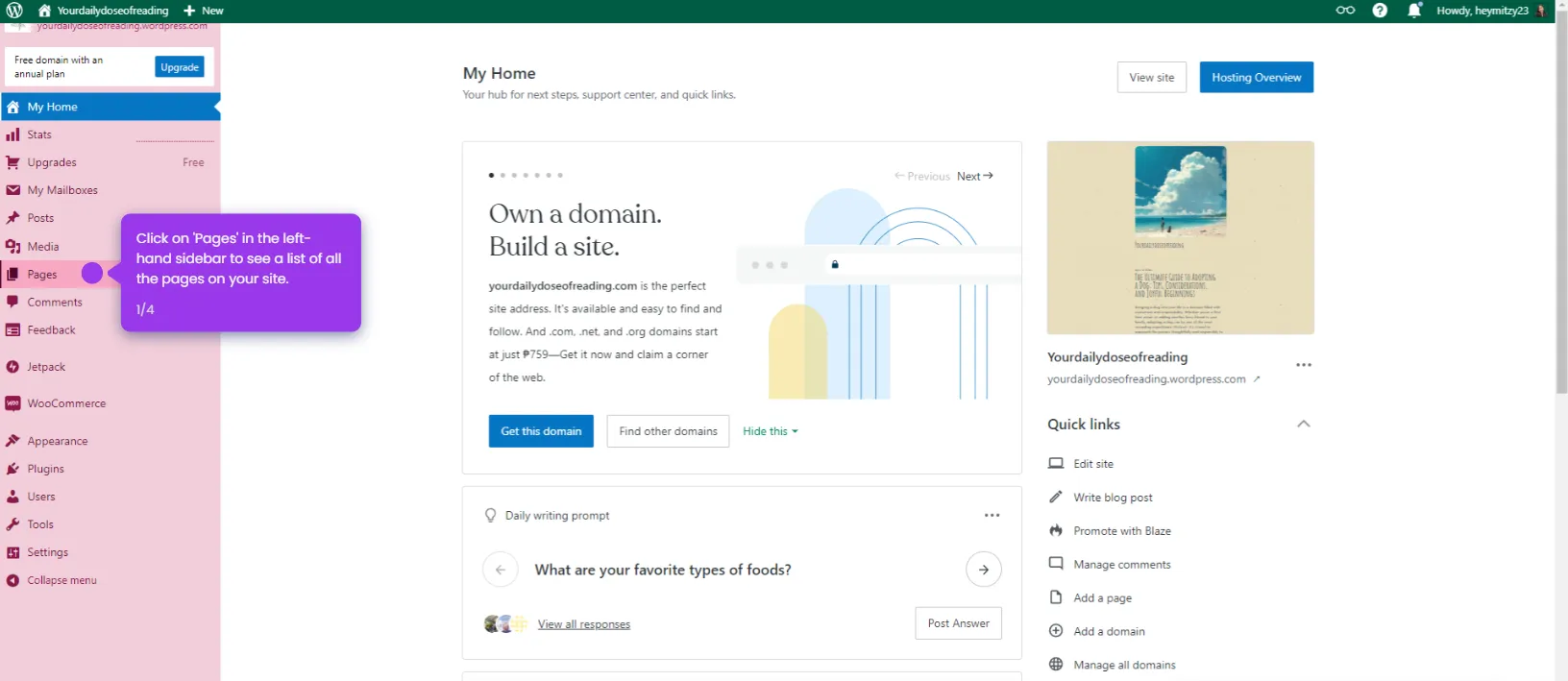Click the Plugins plug icon

(12, 469)
